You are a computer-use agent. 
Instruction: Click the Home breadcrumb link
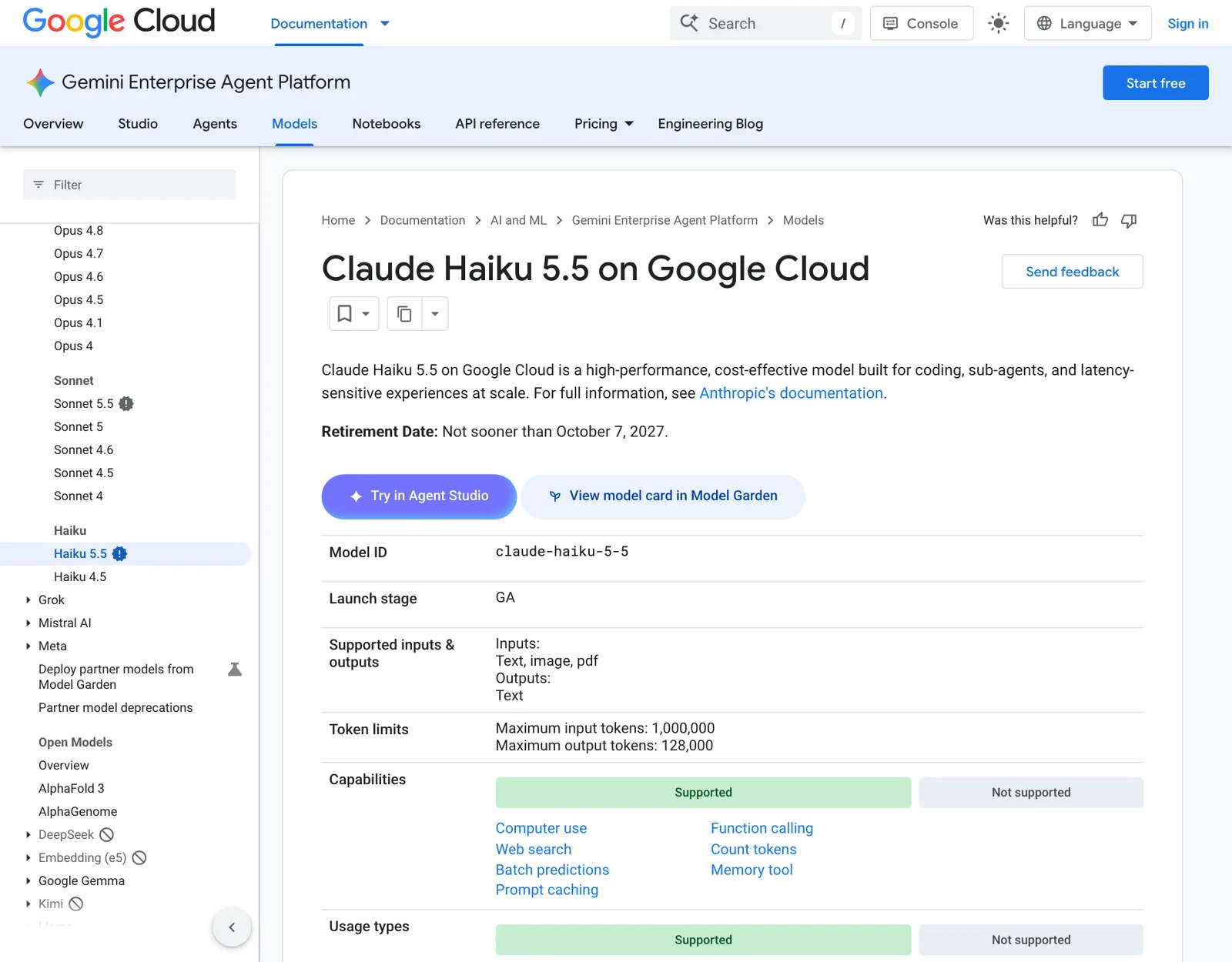pyautogui.click(x=338, y=220)
